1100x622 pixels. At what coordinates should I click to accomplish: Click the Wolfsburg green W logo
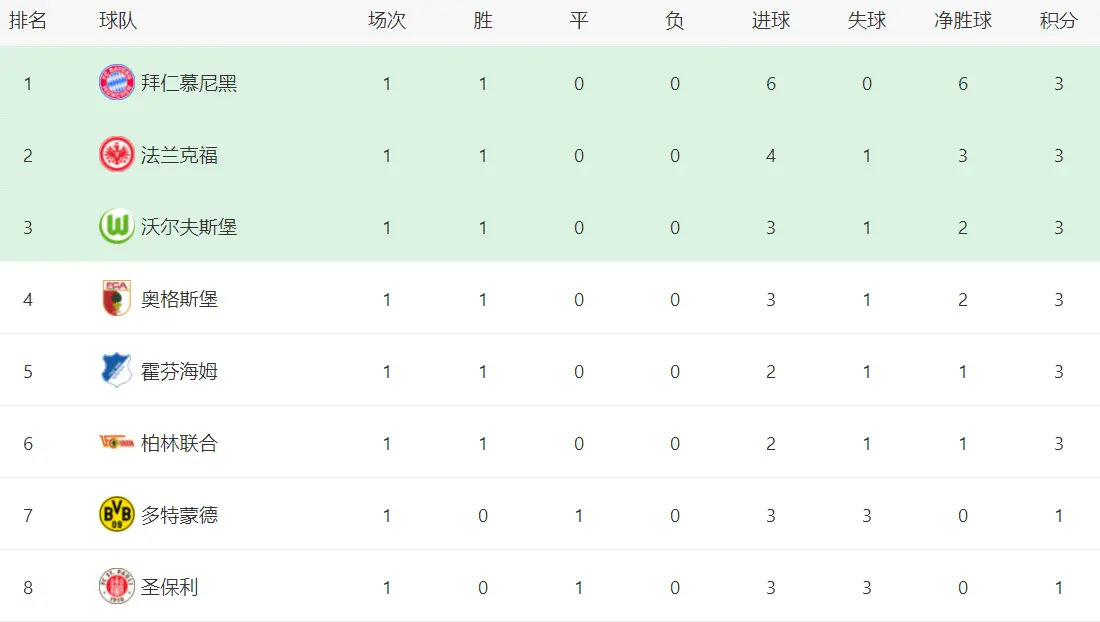tap(116, 227)
